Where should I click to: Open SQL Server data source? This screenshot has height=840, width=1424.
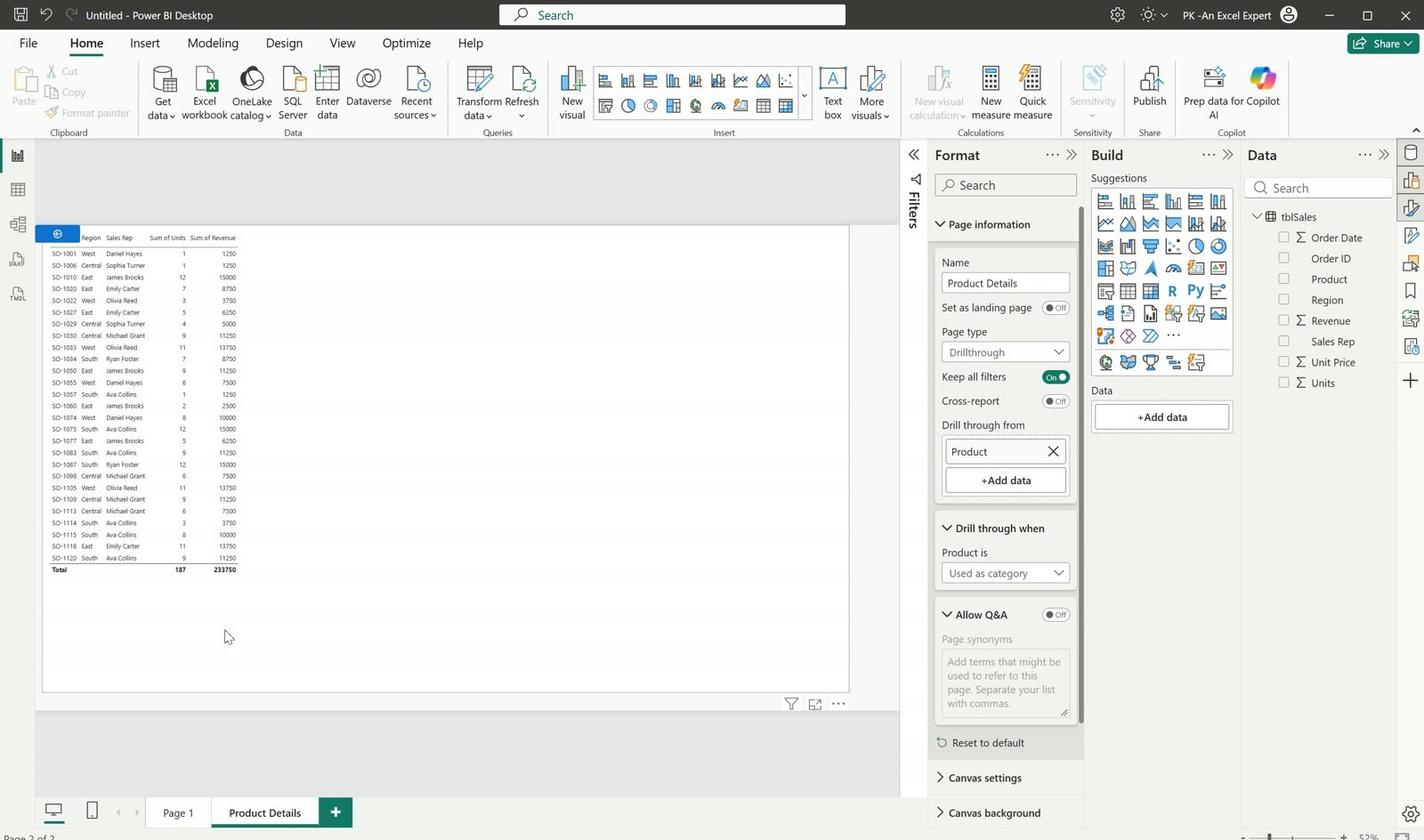click(293, 93)
